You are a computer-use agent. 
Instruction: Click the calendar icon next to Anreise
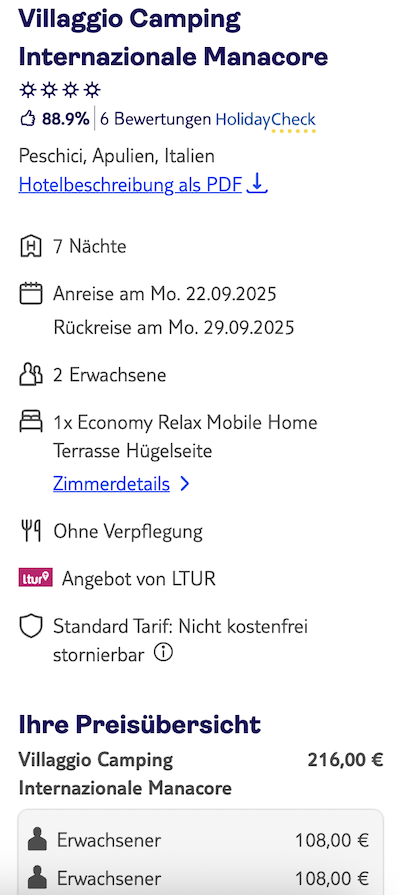point(31,294)
